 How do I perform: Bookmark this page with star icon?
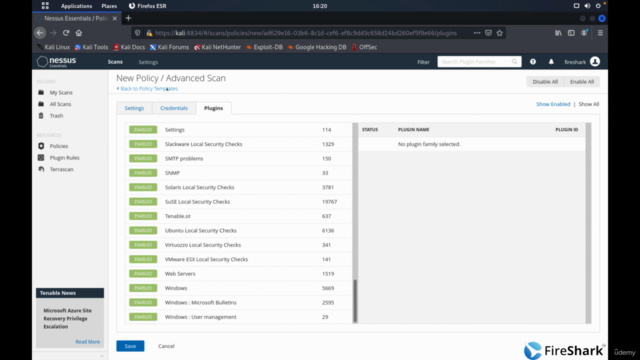pyautogui.click(x=500, y=33)
